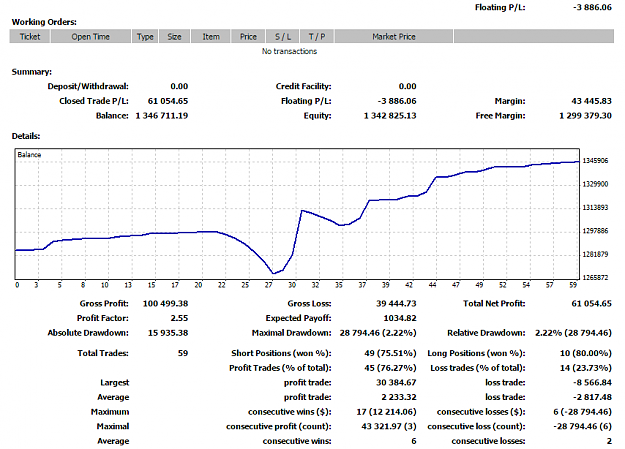The height and width of the screenshot is (449, 625).
Task: Click the 'Maximum' row label
Action: pyautogui.click(x=110, y=412)
